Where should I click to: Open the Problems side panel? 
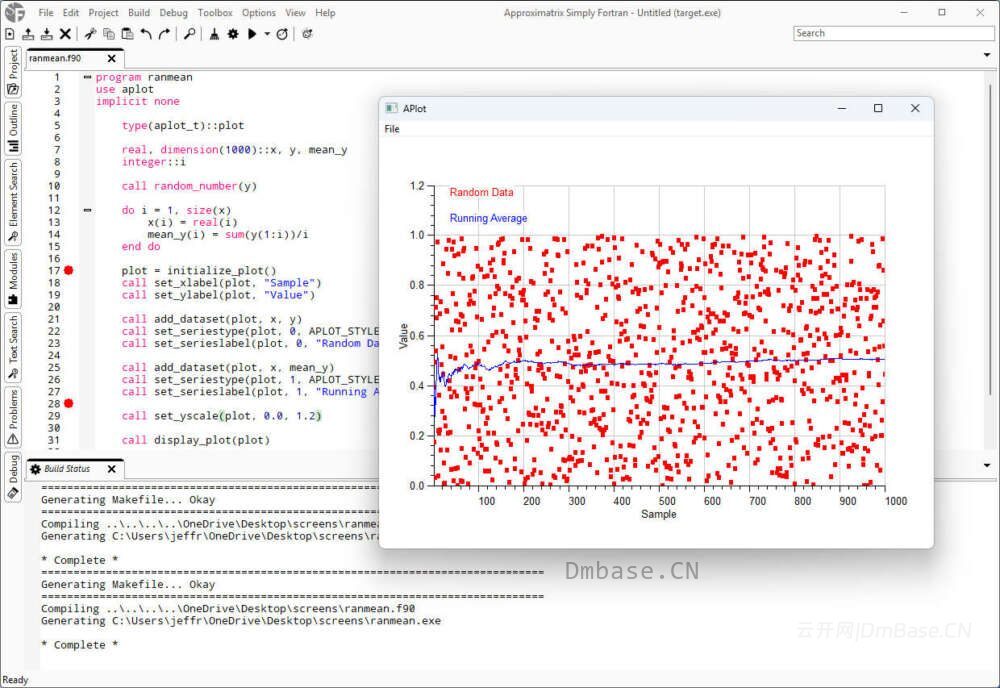coord(13,417)
